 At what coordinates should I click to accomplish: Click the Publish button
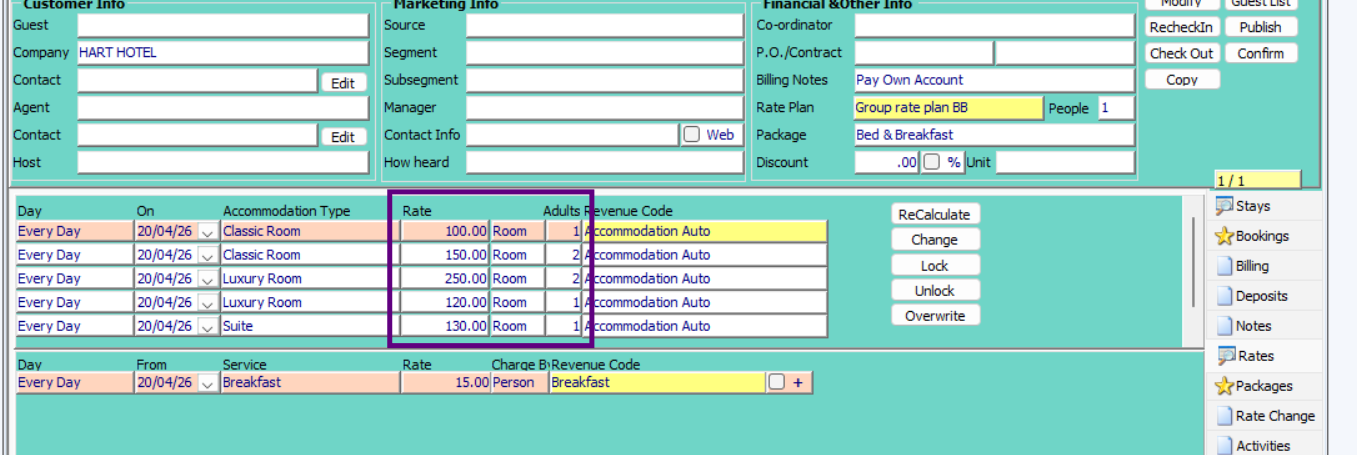click(x=1261, y=27)
